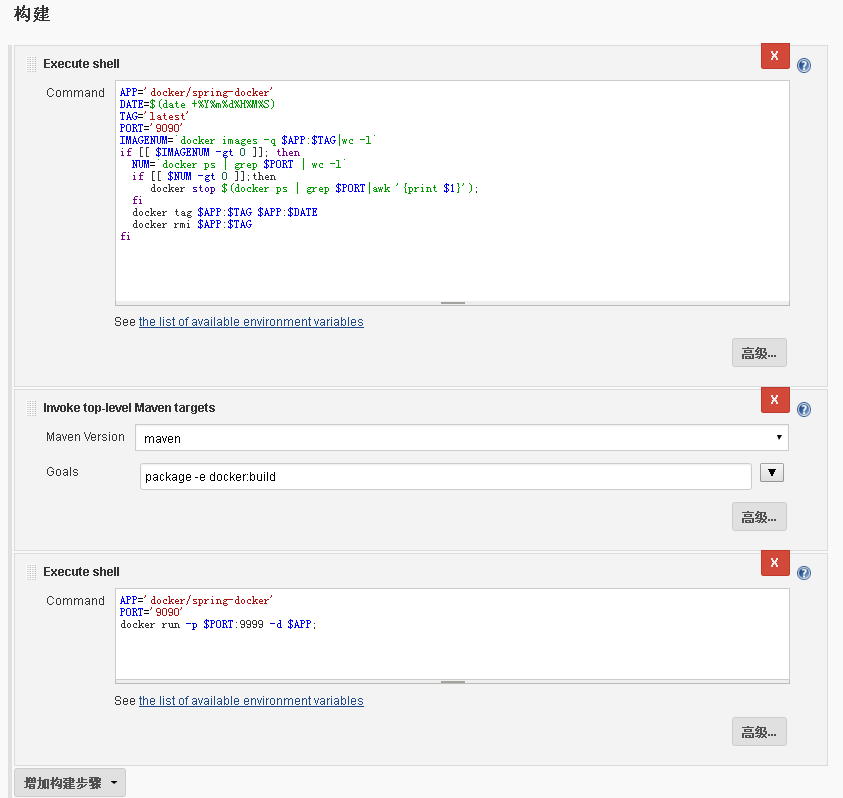Expand the Goals field options arrow
This screenshot has height=798, width=843.
tap(771, 472)
